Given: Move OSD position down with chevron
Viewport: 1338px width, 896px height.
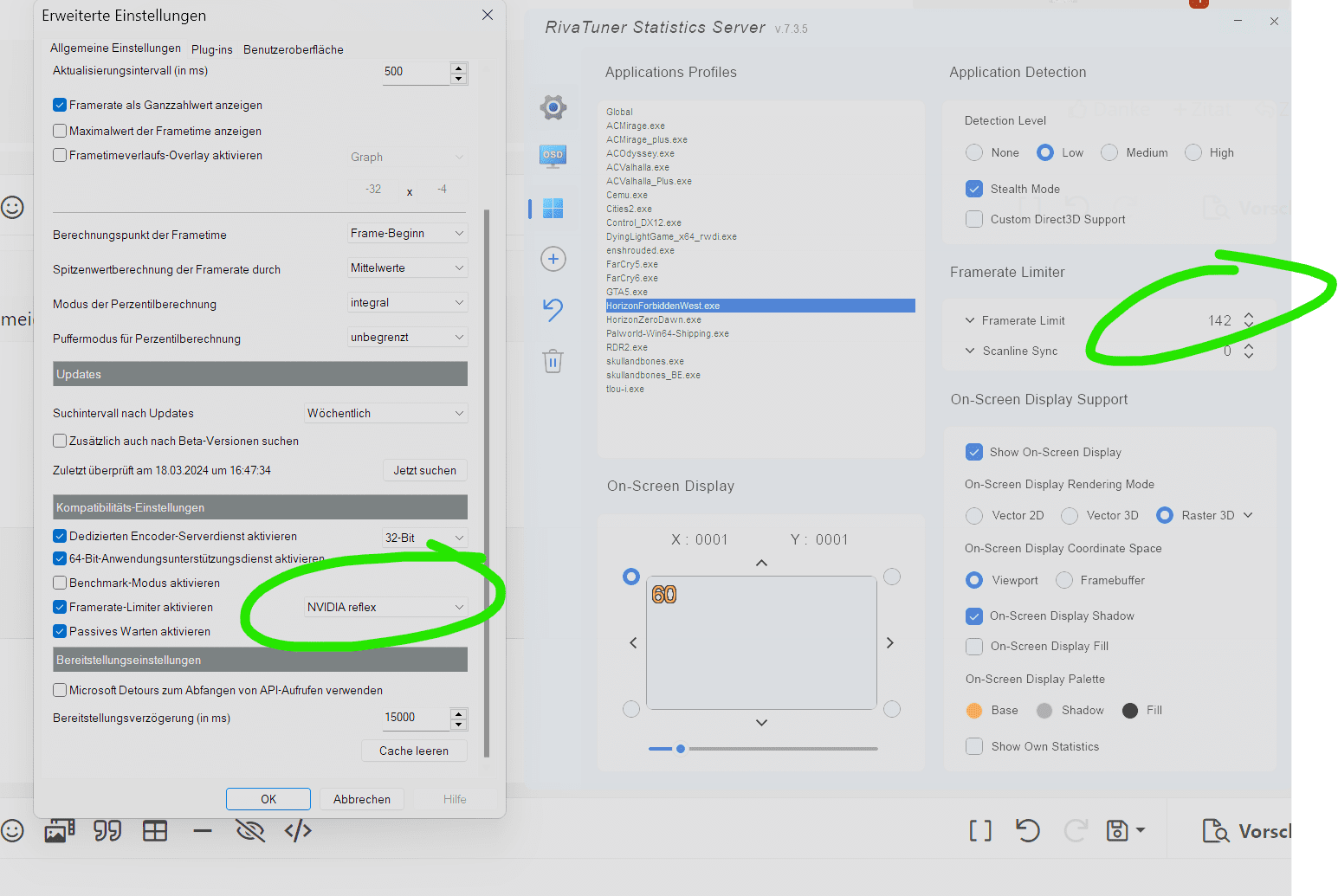Looking at the screenshot, I should (x=761, y=723).
